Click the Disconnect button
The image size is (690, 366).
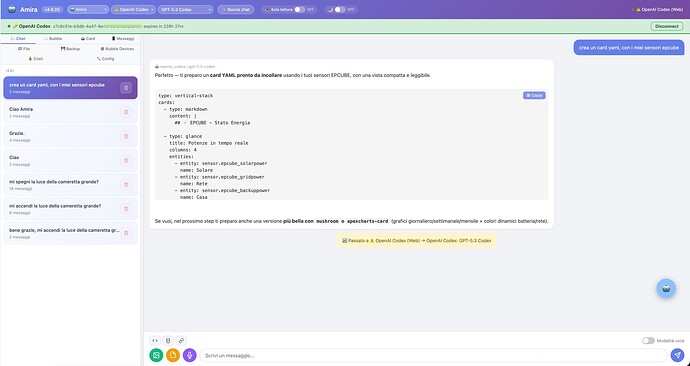click(667, 26)
